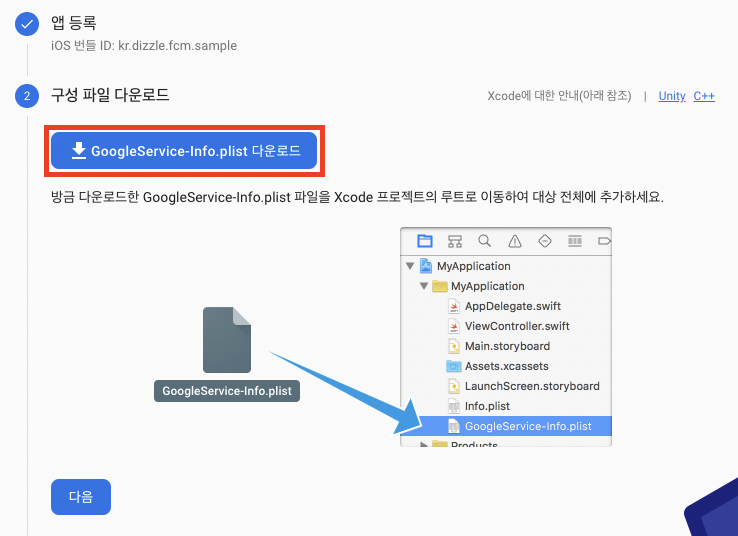This screenshot has height=536, width=738.
Task: Click the iOS bundle ID kr.dizzle.fcm.sample text
Action: (144, 46)
